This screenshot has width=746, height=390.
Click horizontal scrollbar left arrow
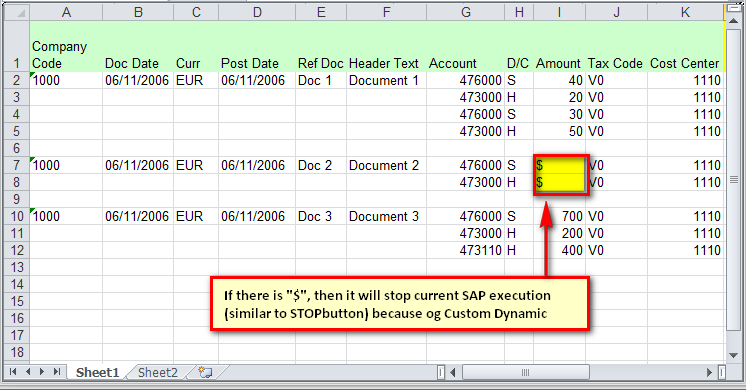click(452, 372)
